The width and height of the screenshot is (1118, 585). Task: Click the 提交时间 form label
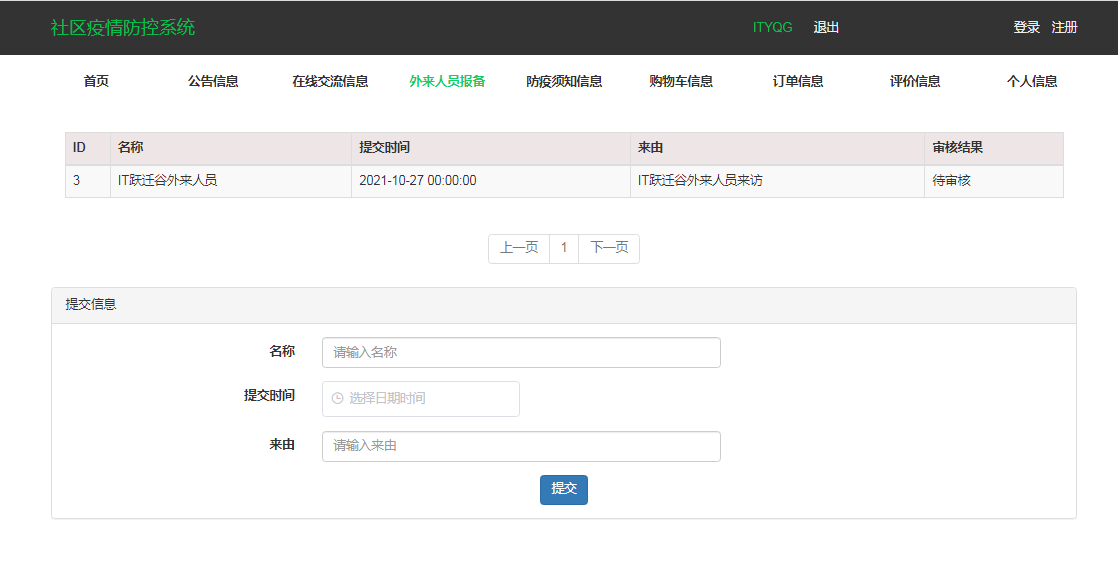pyautogui.click(x=269, y=395)
